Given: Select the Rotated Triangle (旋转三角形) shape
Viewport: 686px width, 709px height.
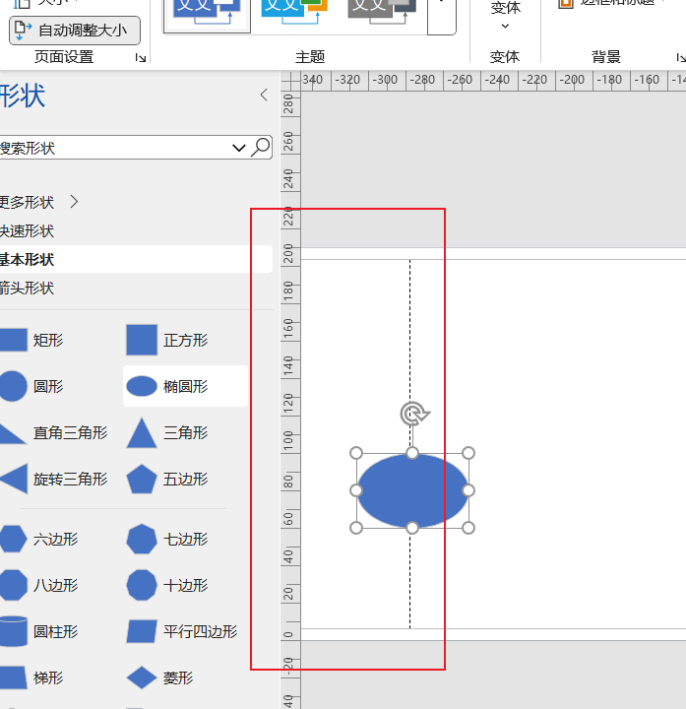Looking at the screenshot, I should pos(53,479).
